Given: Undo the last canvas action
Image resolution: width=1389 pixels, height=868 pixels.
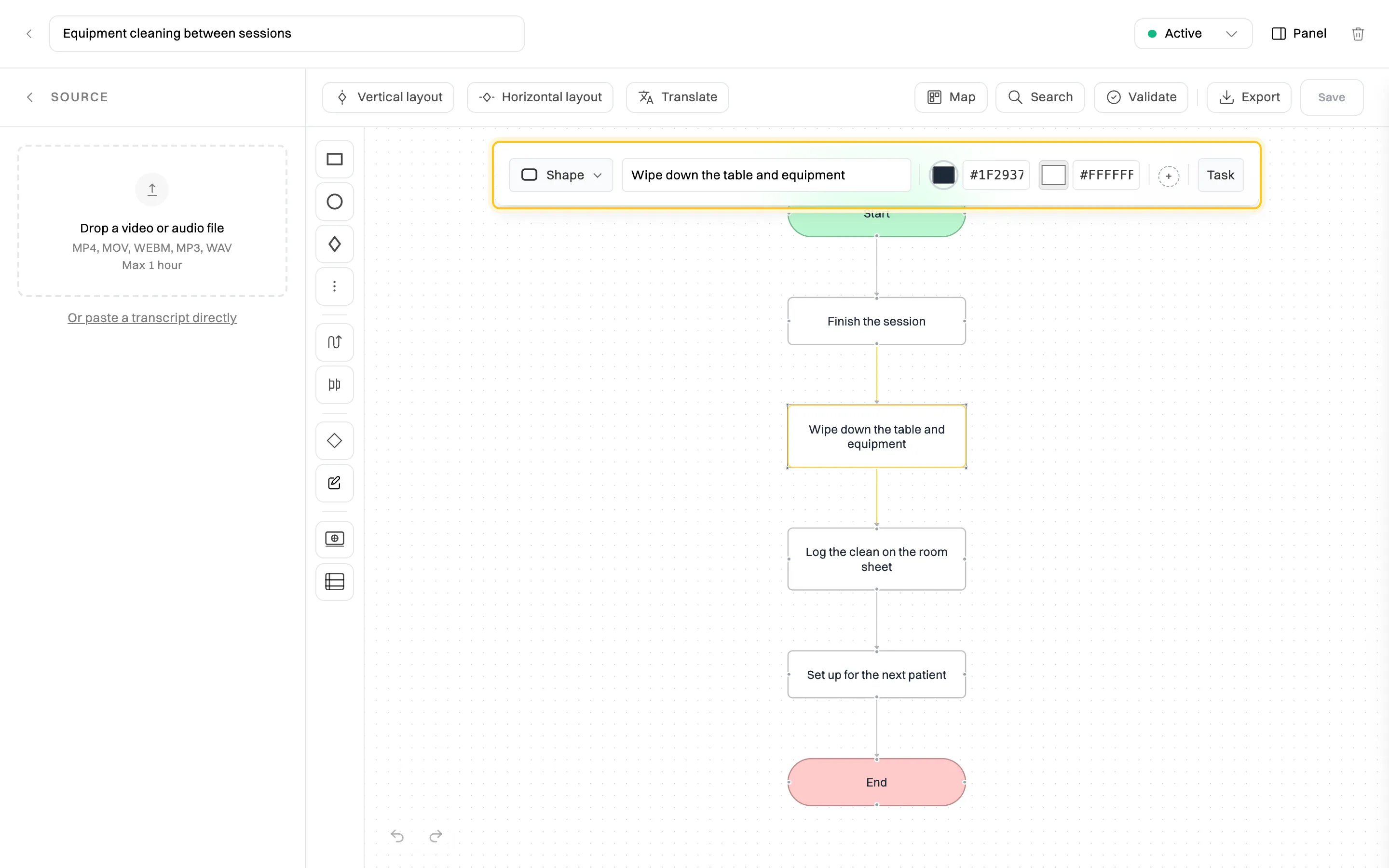Looking at the screenshot, I should point(397,836).
